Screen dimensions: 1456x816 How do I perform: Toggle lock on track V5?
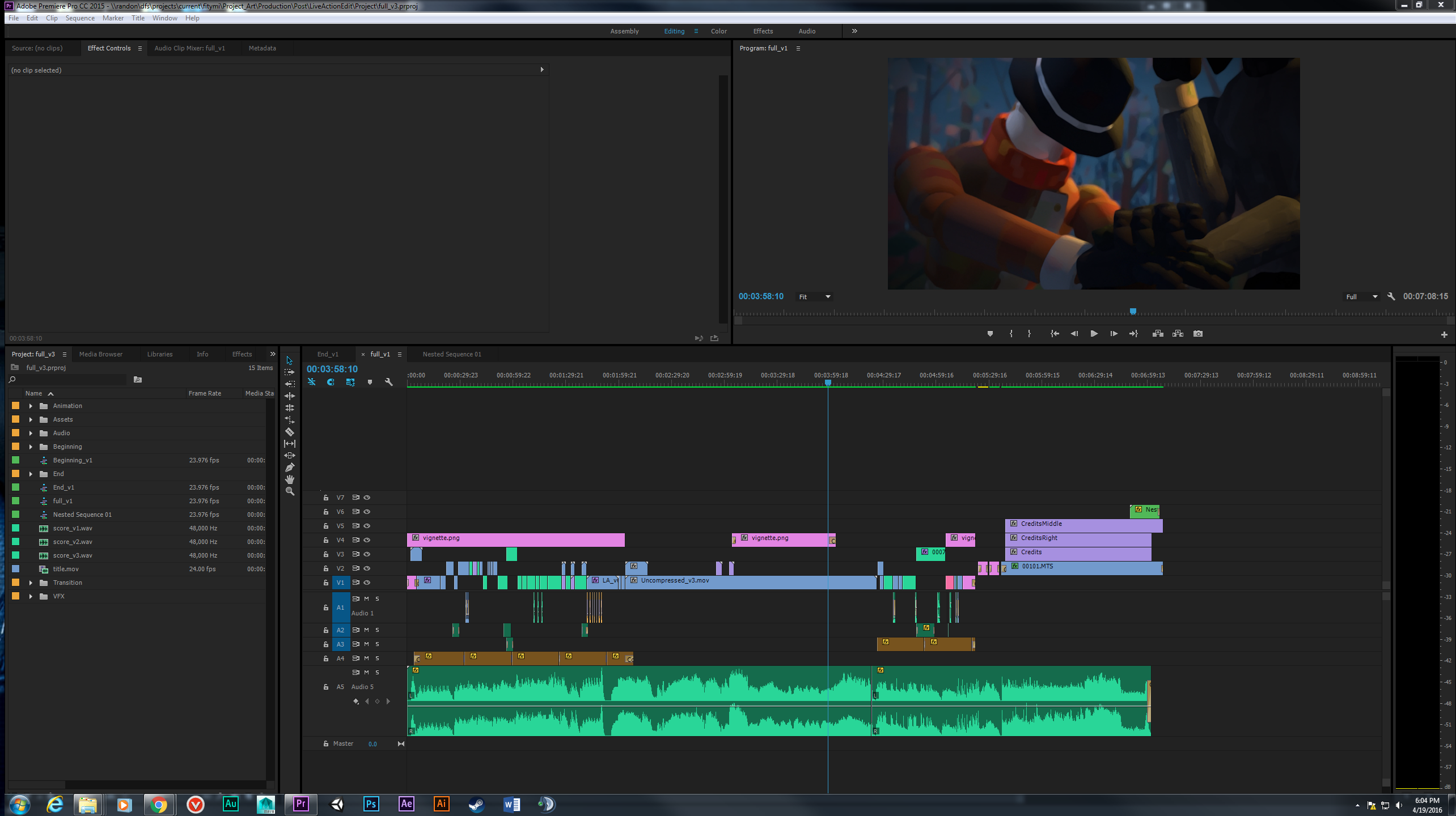[x=326, y=526]
